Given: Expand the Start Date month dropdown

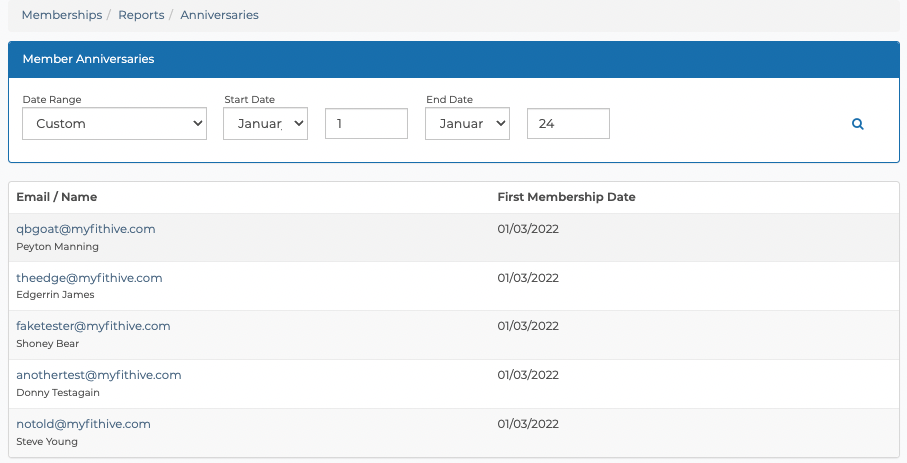Looking at the screenshot, I should pyautogui.click(x=266, y=123).
